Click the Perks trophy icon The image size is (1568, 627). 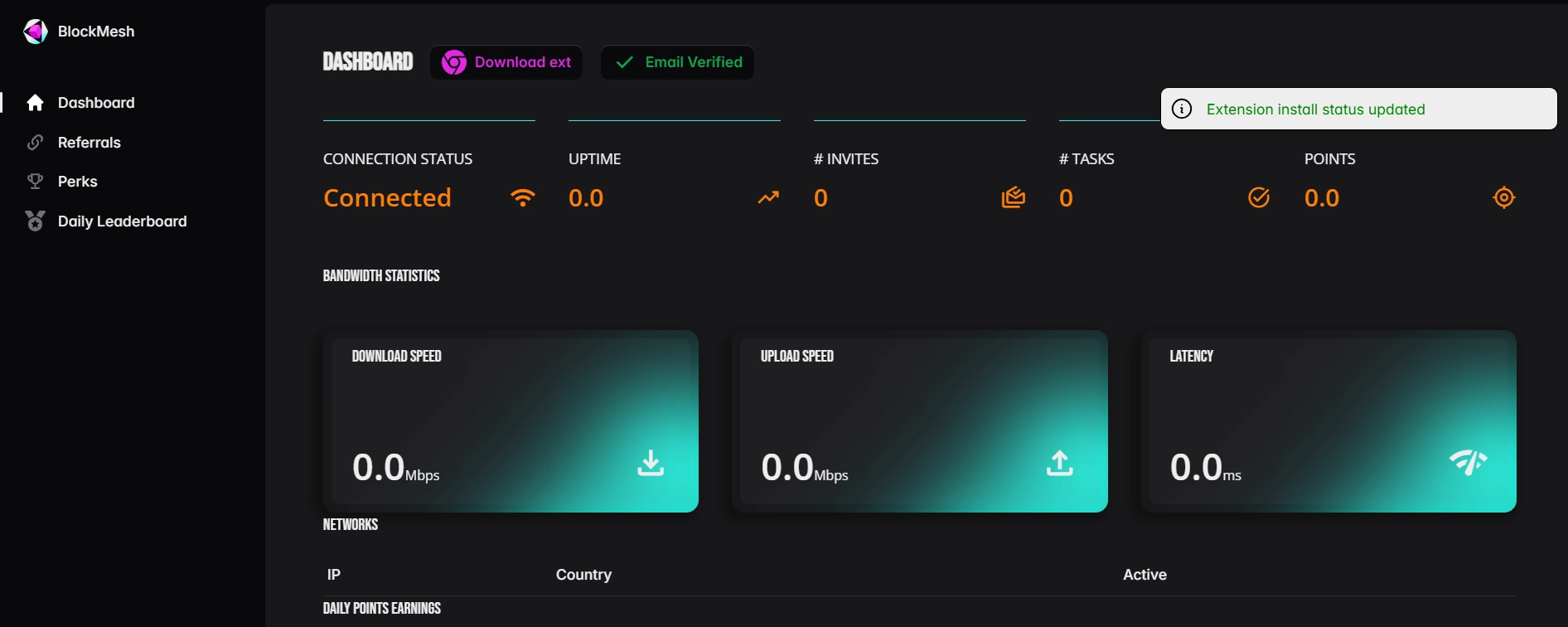pyautogui.click(x=35, y=181)
